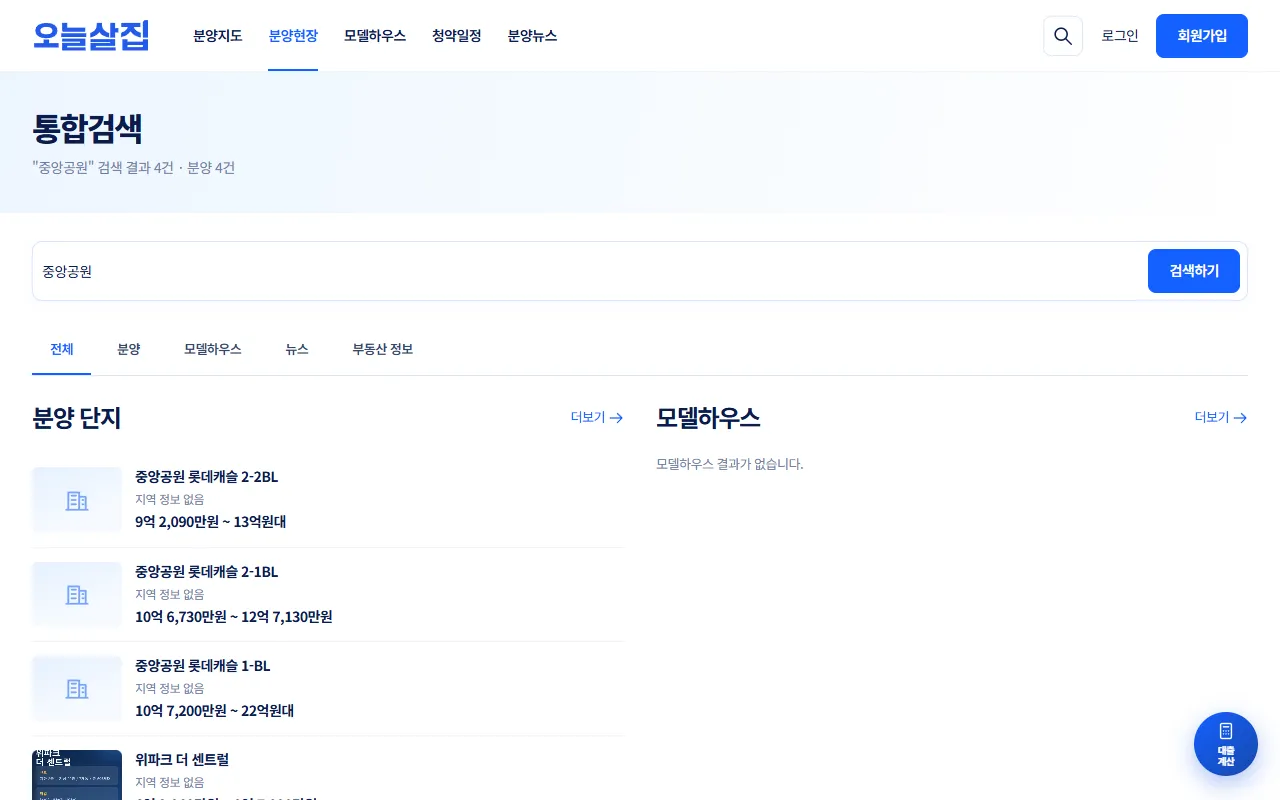This screenshot has height=800, width=1280.
Task: Click the 검색하기 button
Action: point(1194,271)
